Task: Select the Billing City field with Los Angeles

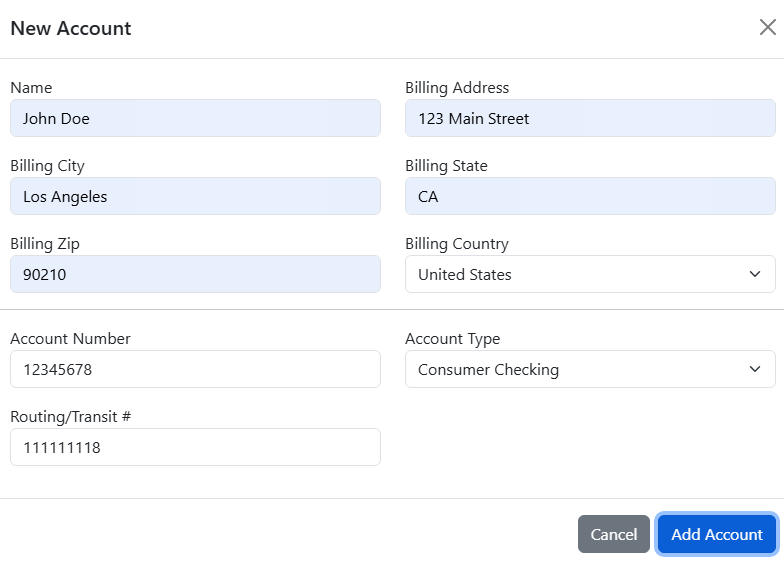Action: tap(195, 196)
